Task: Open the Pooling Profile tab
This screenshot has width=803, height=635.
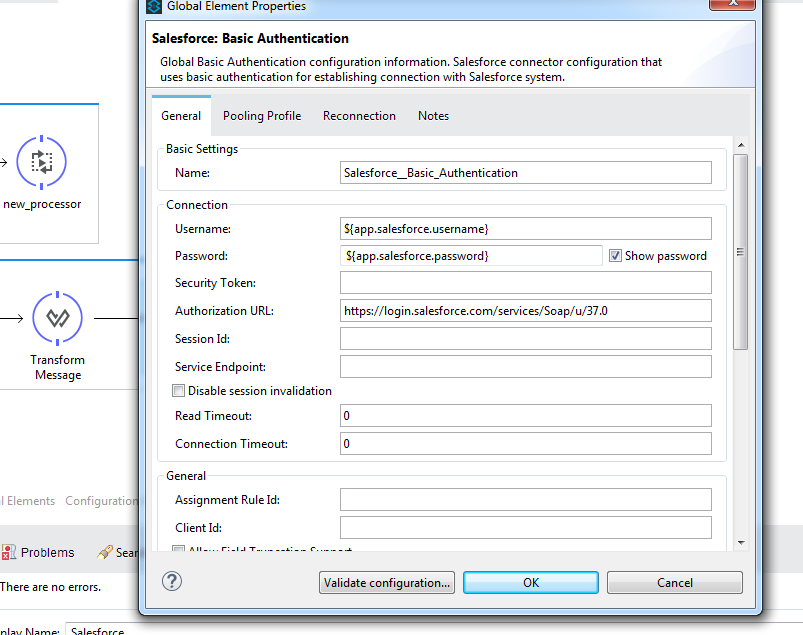Action: click(262, 116)
